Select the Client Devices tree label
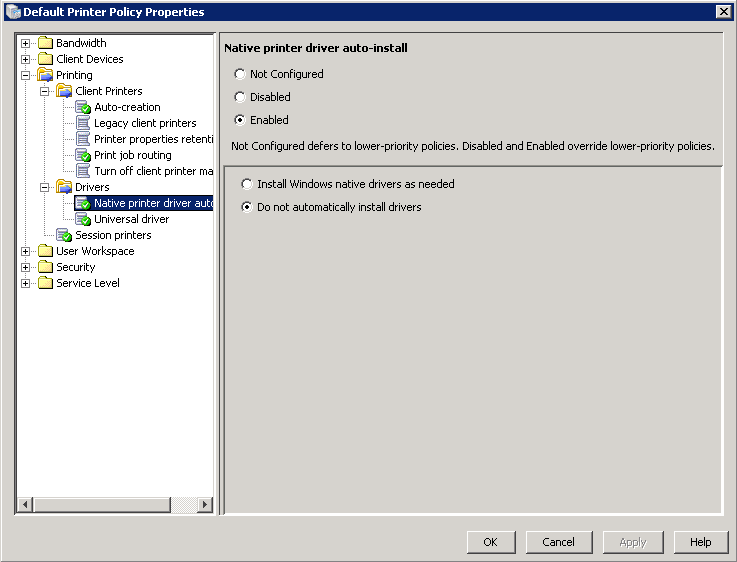The width and height of the screenshot is (737, 562). click(90, 59)
